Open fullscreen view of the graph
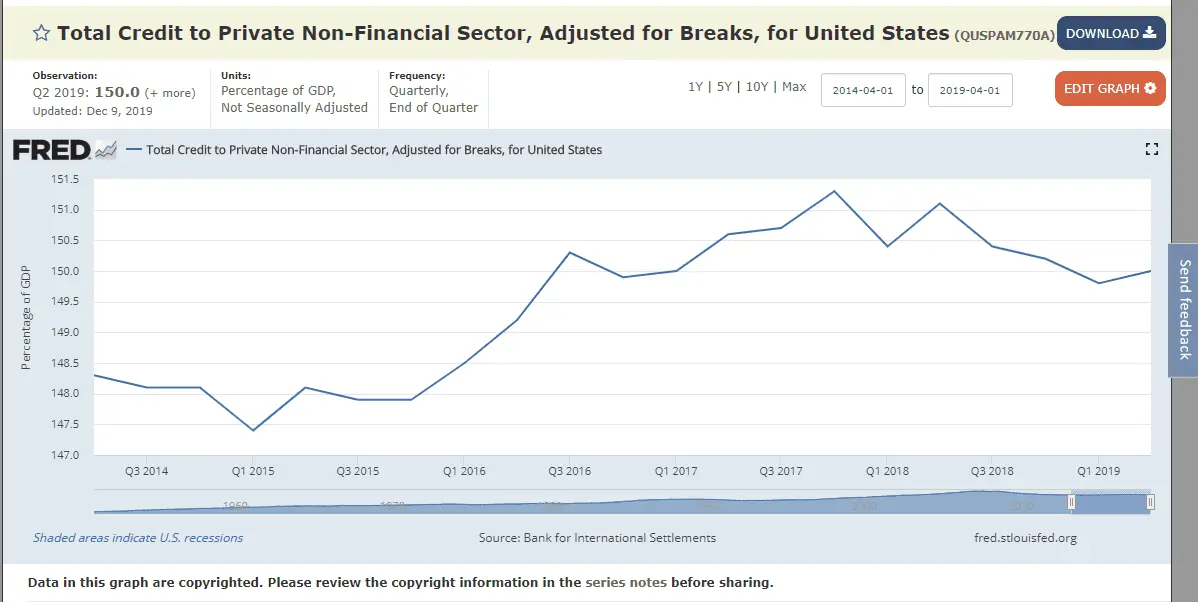Viewport: 1198px width, 602px height. (1151, 149)
